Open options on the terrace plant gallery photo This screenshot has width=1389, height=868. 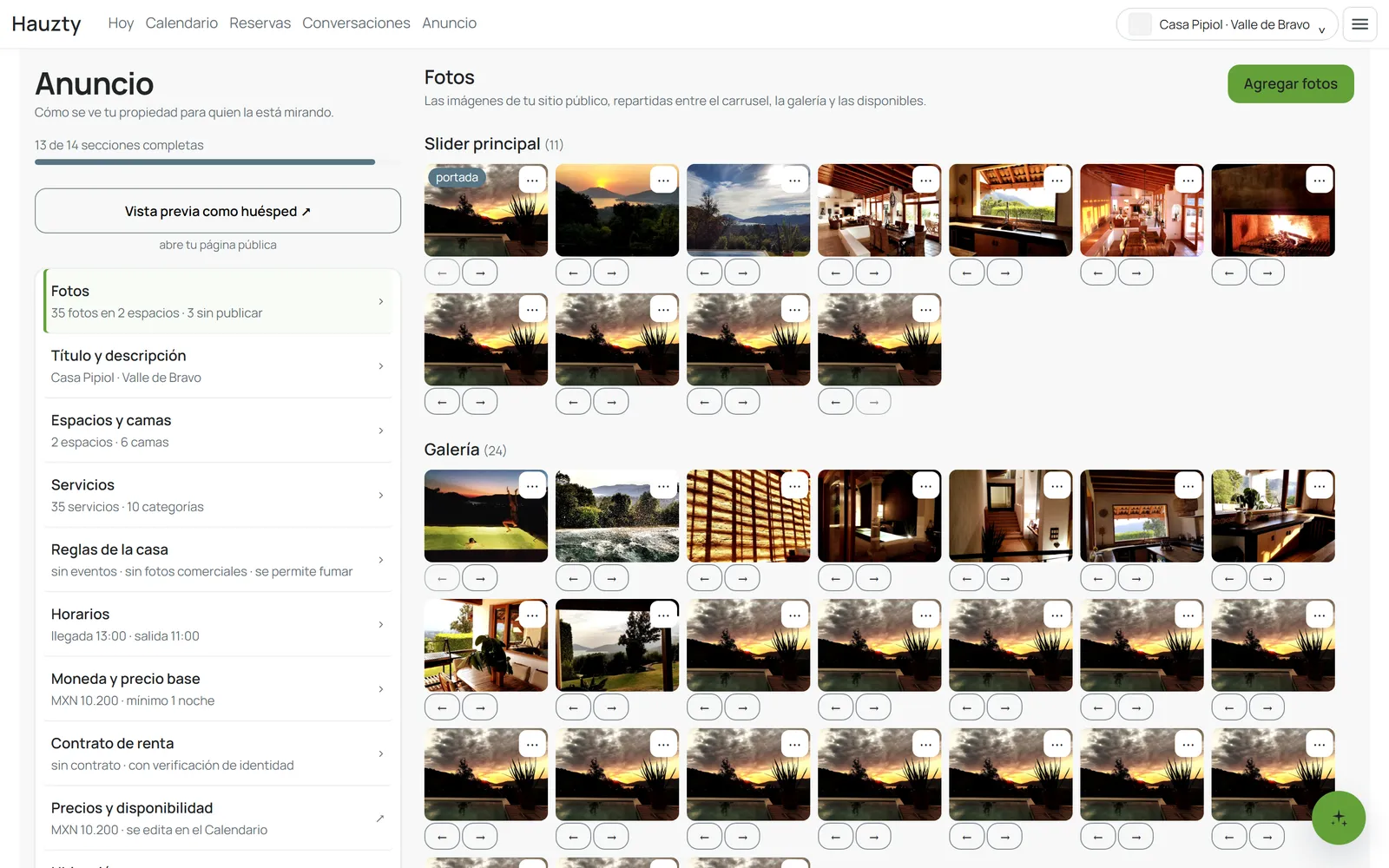[x=532, y=615]
